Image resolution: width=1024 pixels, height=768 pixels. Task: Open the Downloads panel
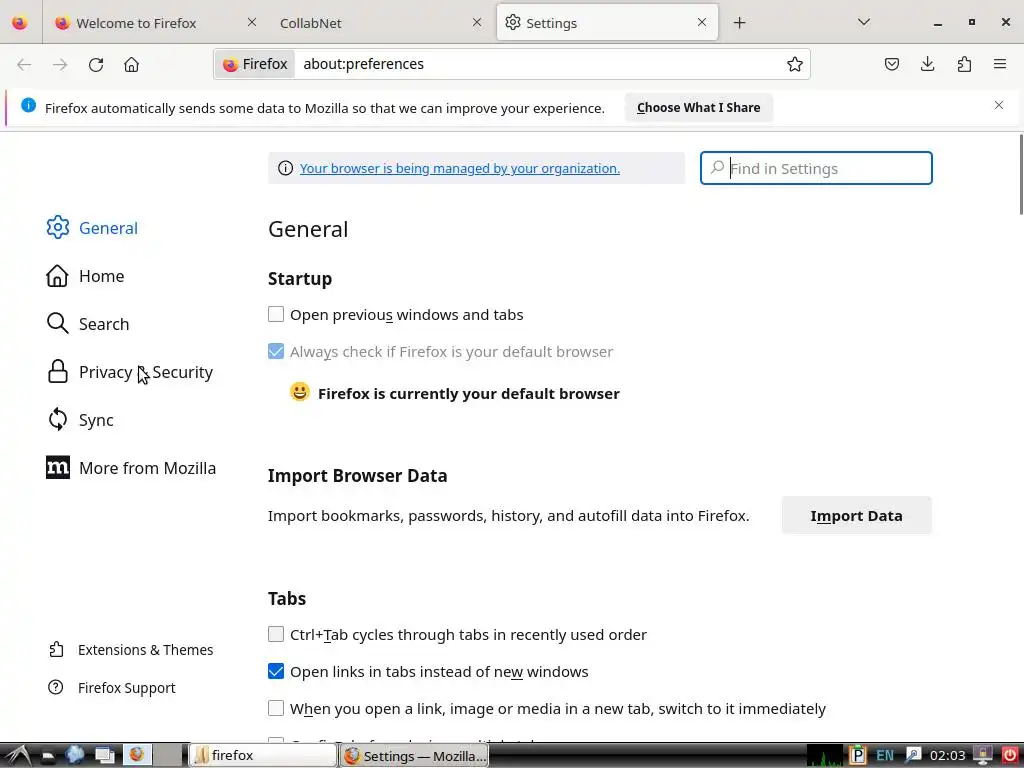click(927, 64)
